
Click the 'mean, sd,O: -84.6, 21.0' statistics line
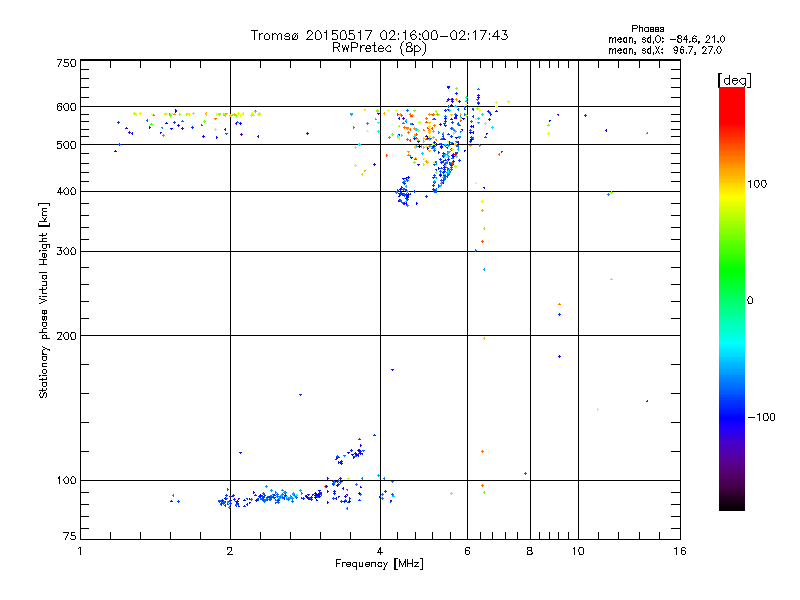(666, 39)
